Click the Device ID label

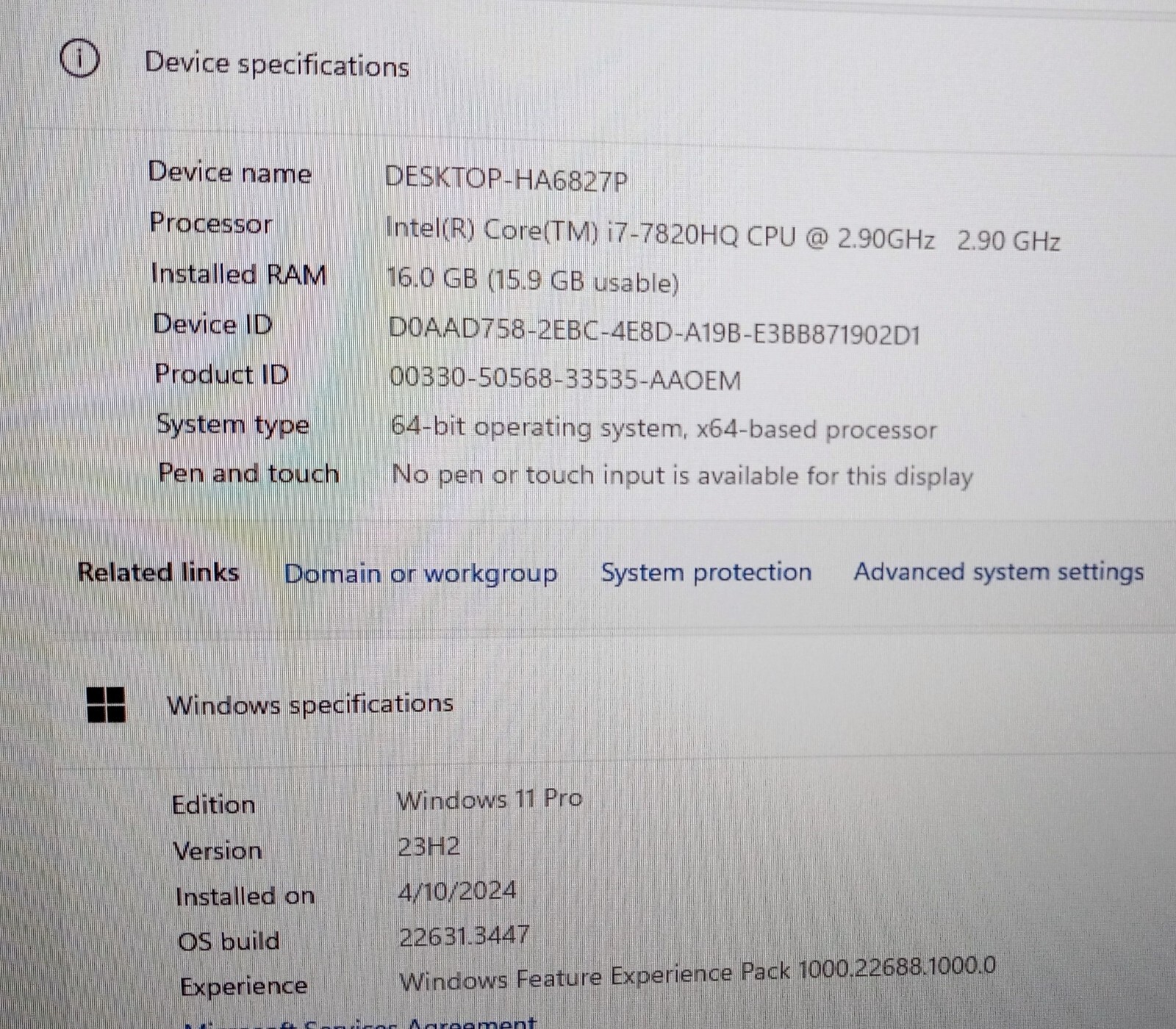point(213,323)
